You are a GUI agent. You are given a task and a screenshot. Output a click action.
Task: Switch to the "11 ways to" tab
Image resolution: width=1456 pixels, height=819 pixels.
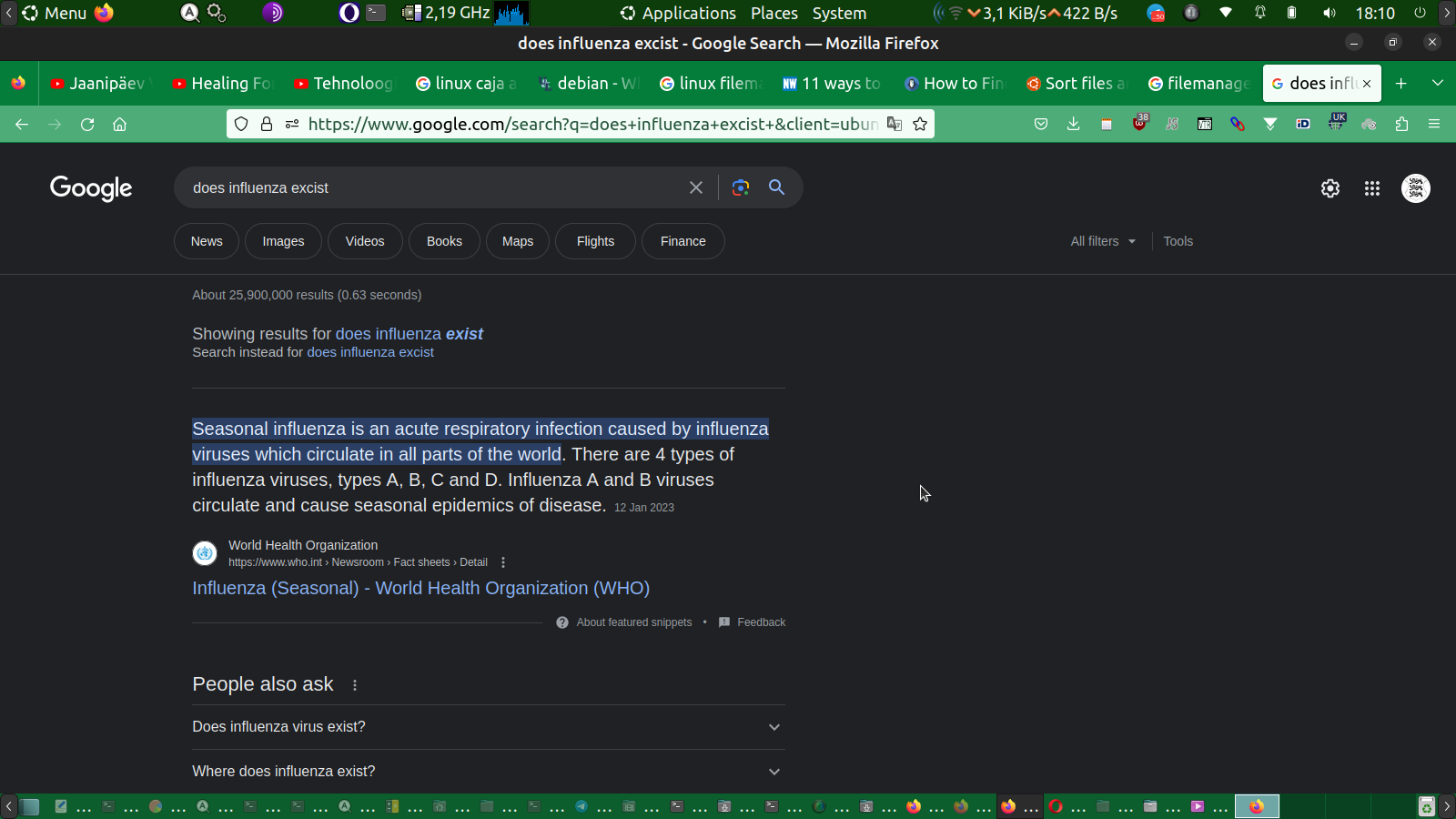832,83
